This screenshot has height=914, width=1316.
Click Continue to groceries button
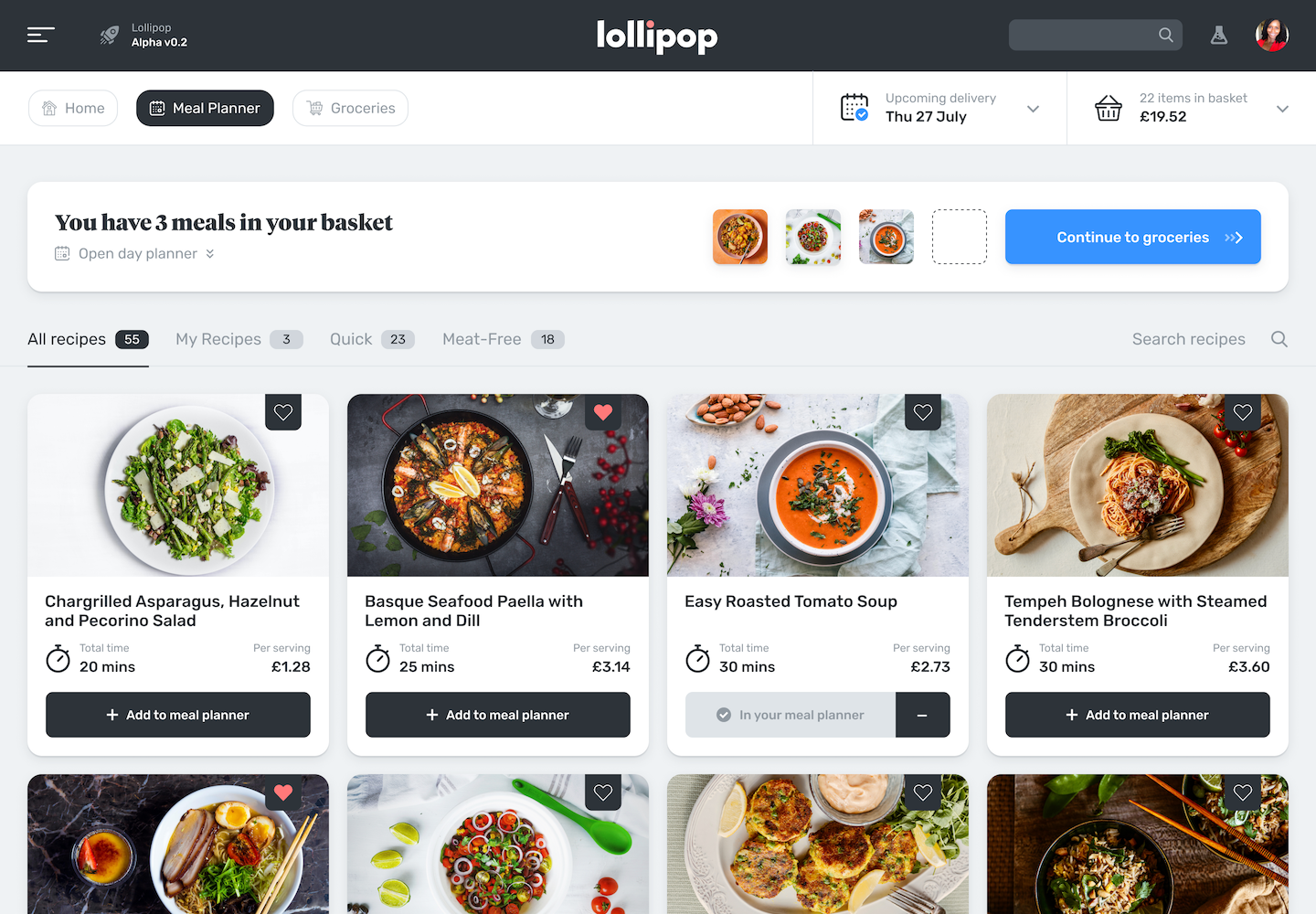1133,237
